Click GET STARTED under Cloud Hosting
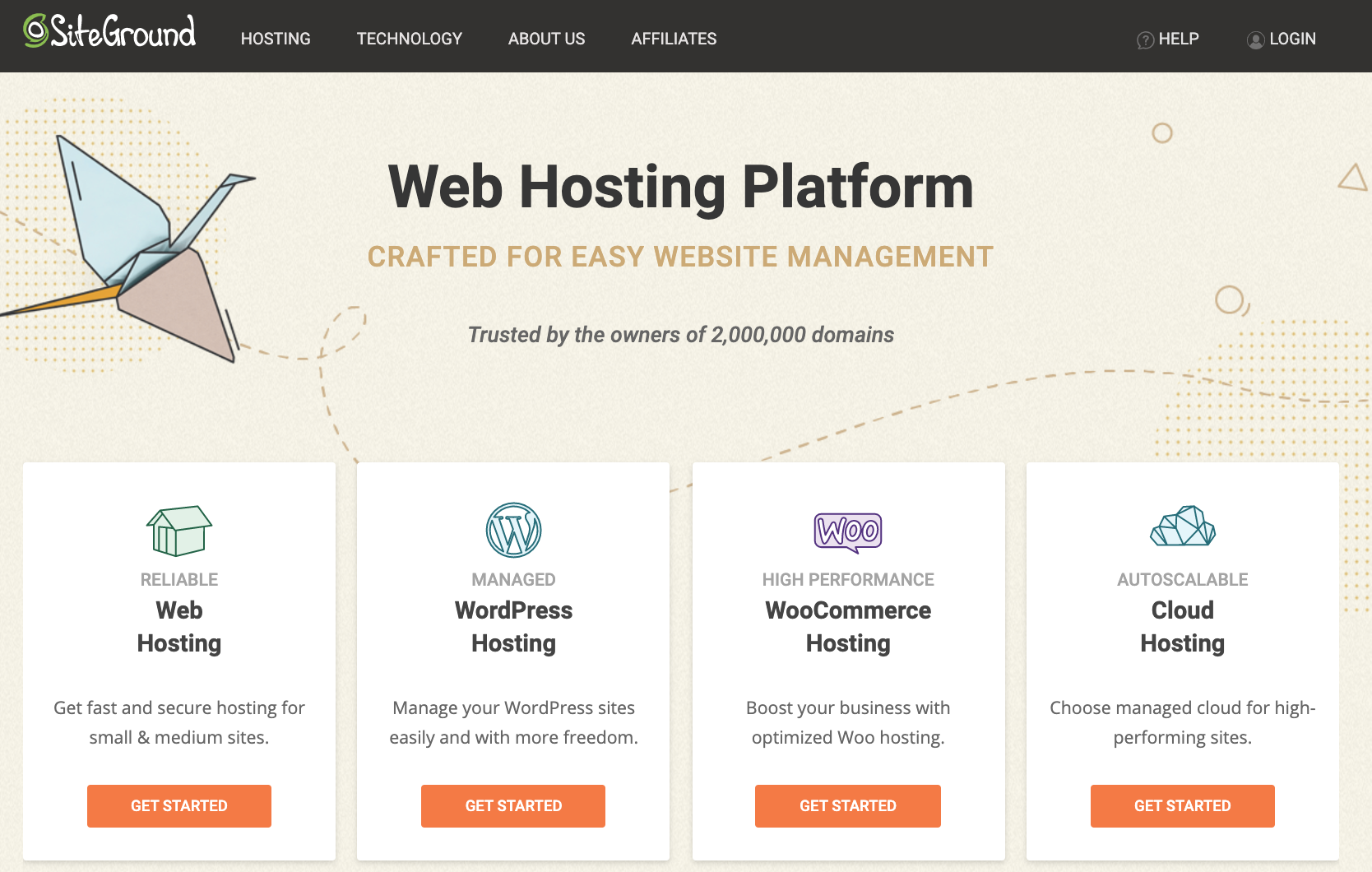1372x872 pixels. [x=1182, y=805]
